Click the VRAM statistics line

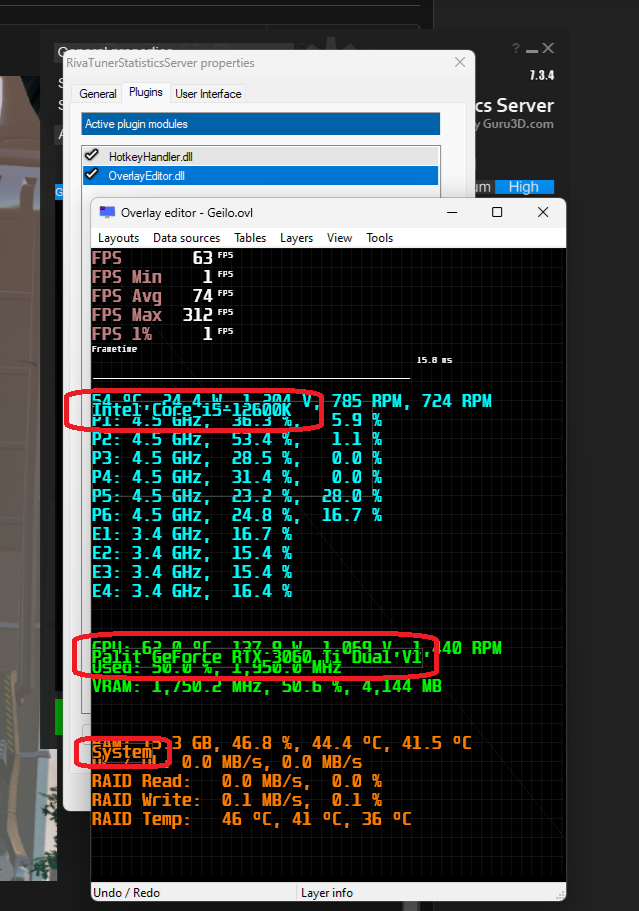[267, 686]
